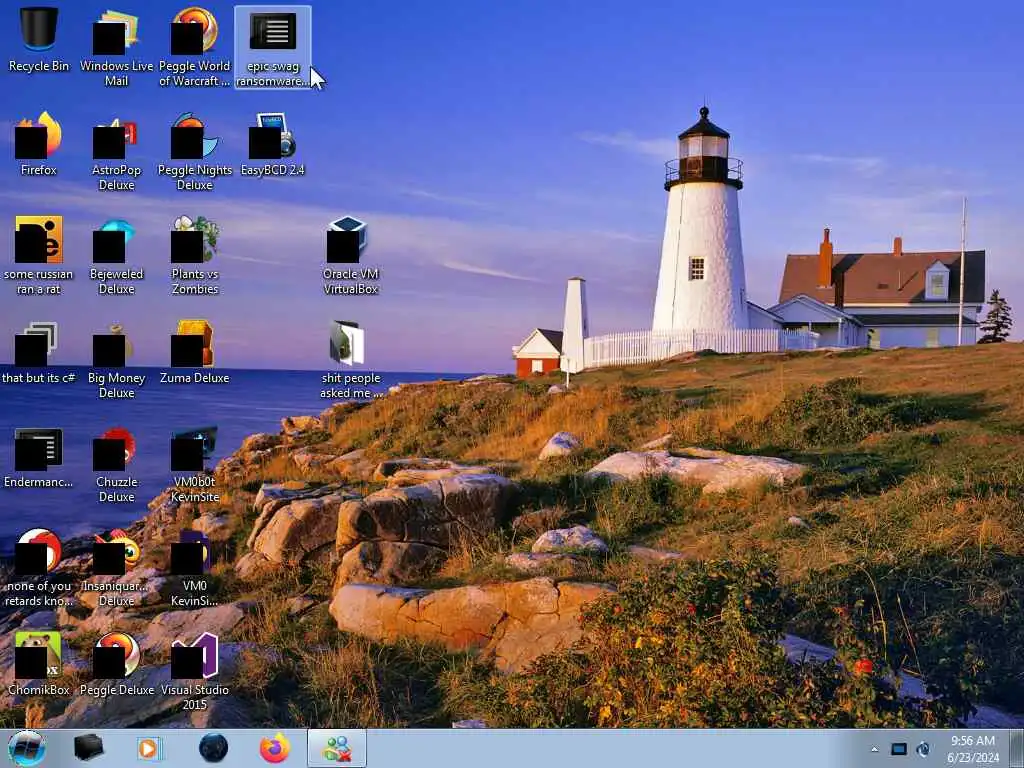Select VM0b0t KevinSite icon
The width and height of the screenshot is (1024, 768).
pyautogui.click(x=195, y=464)
